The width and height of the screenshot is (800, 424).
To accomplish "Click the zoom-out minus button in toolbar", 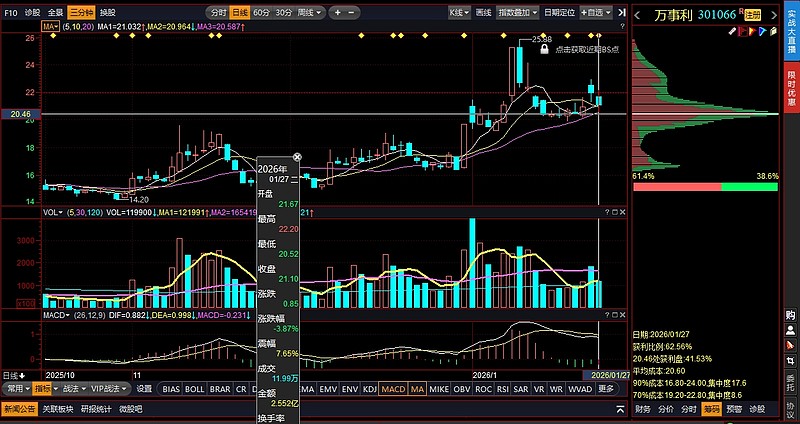I will 351,13.
